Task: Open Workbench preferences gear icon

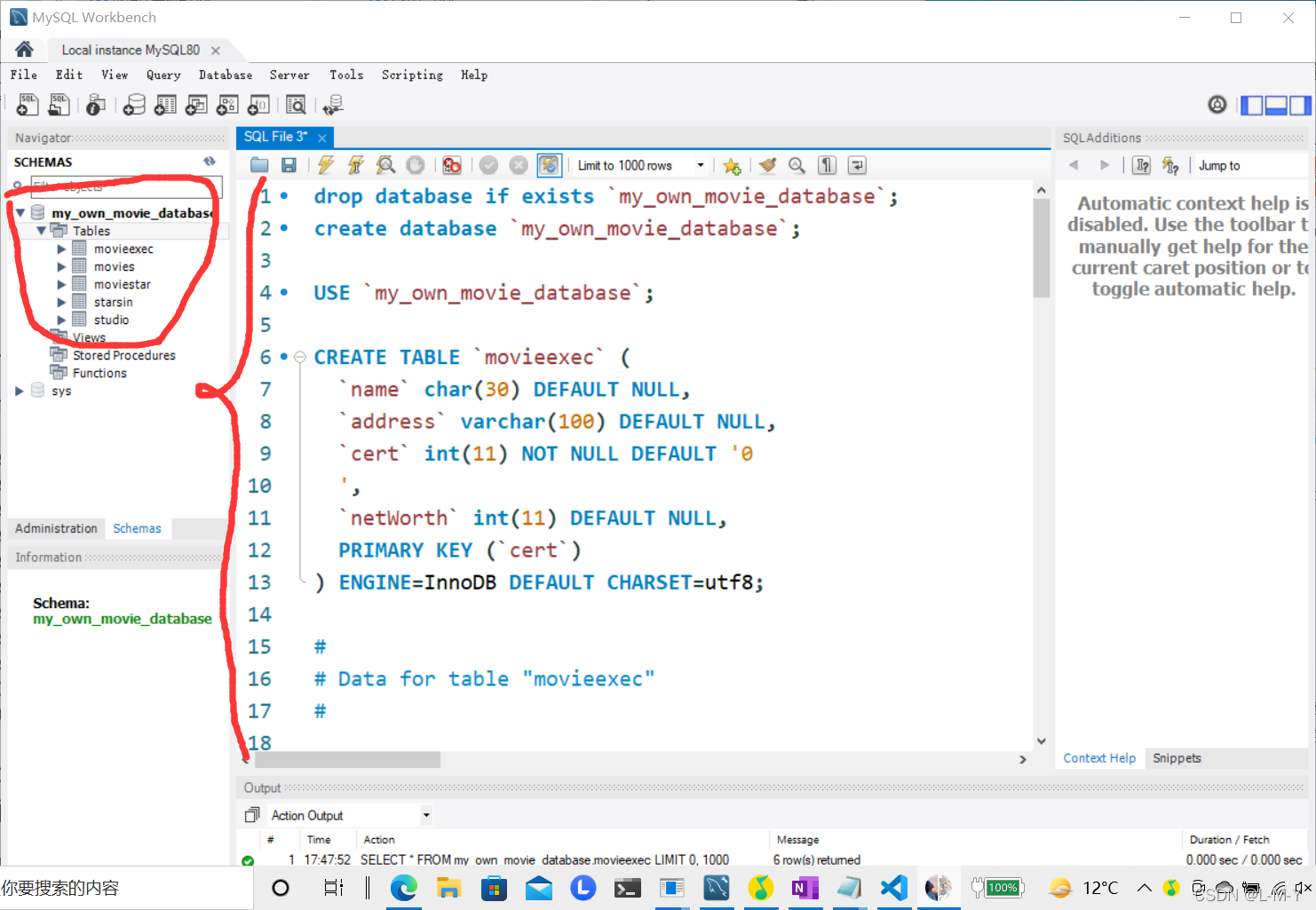Action: point(1217,105)
